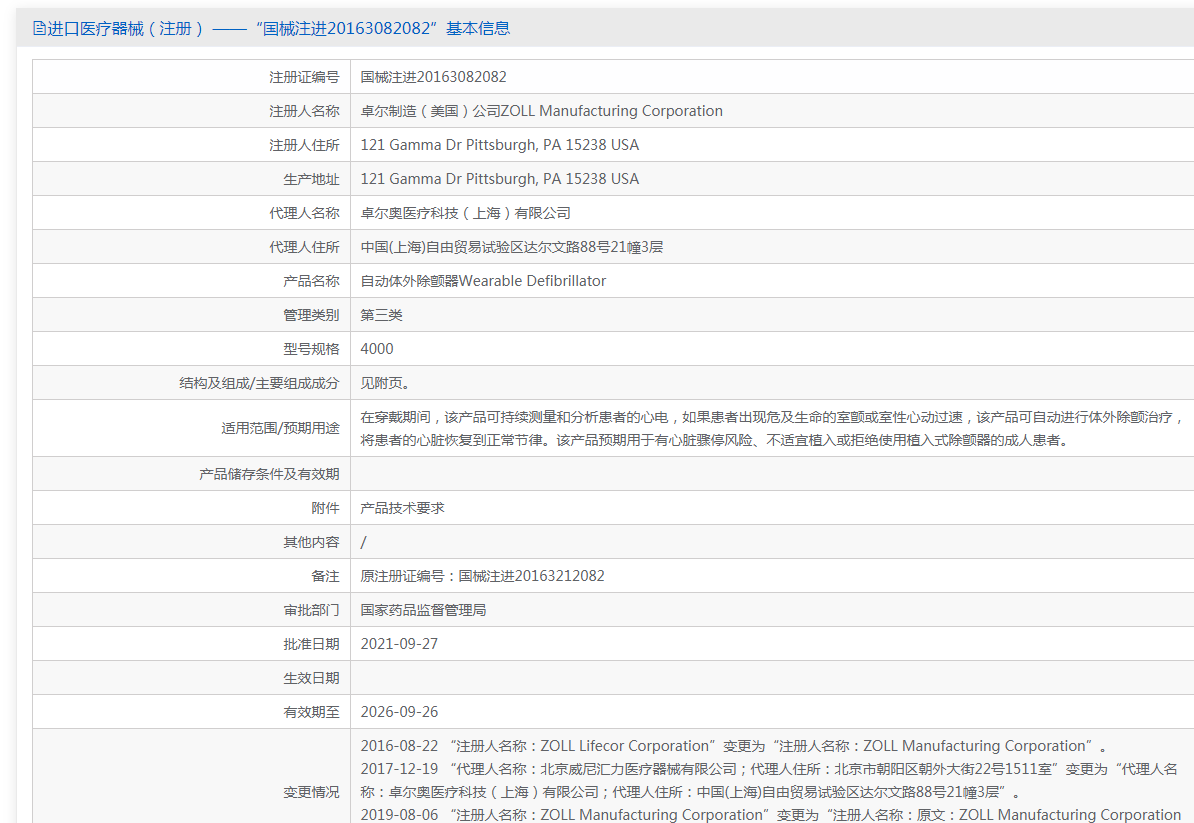Select the registration number 国械注进20163082082 in the table
Viewport: 1194px width, 823px height.
(x=433, y=77)
